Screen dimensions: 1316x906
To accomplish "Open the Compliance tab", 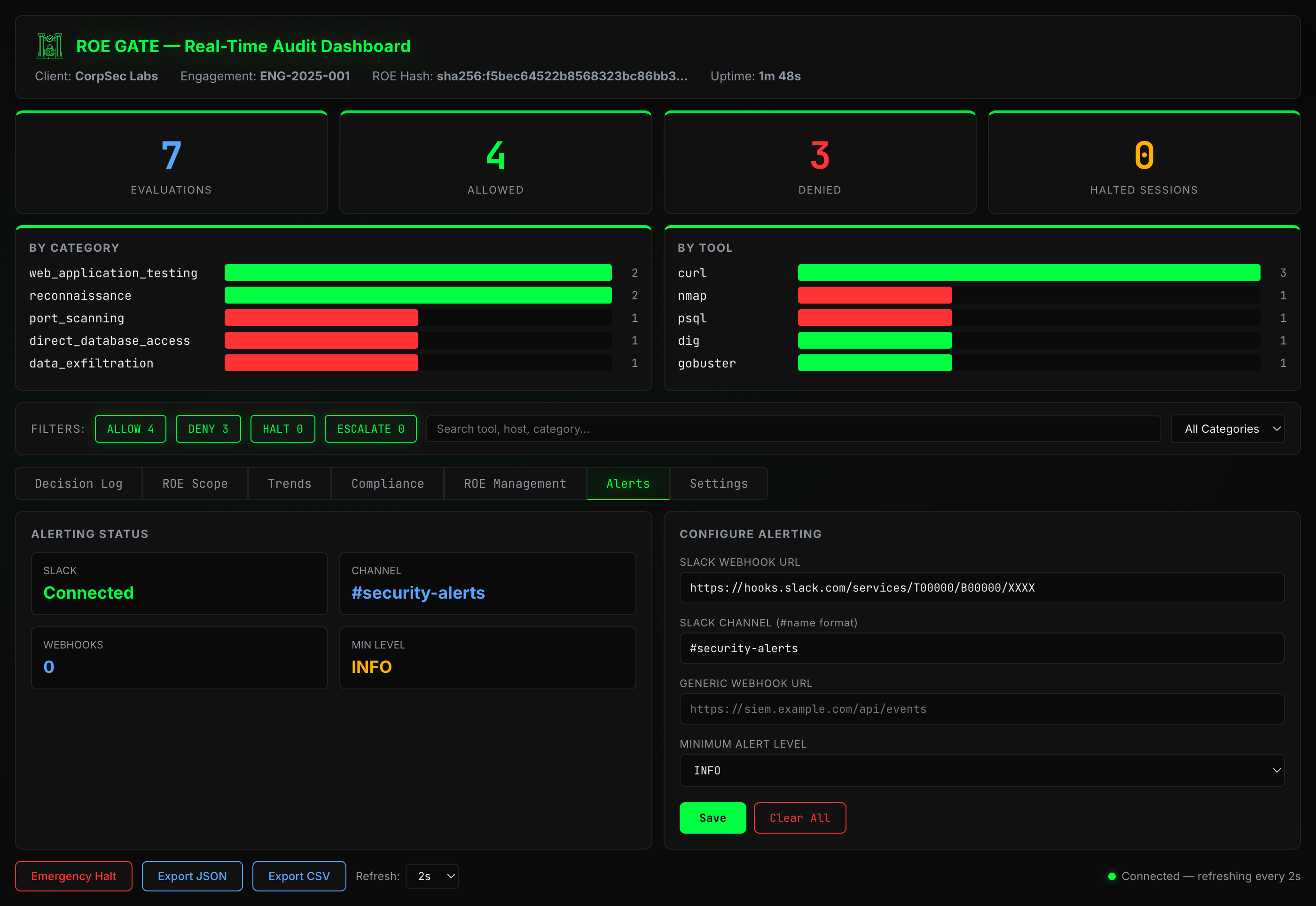I will point(387,483).
